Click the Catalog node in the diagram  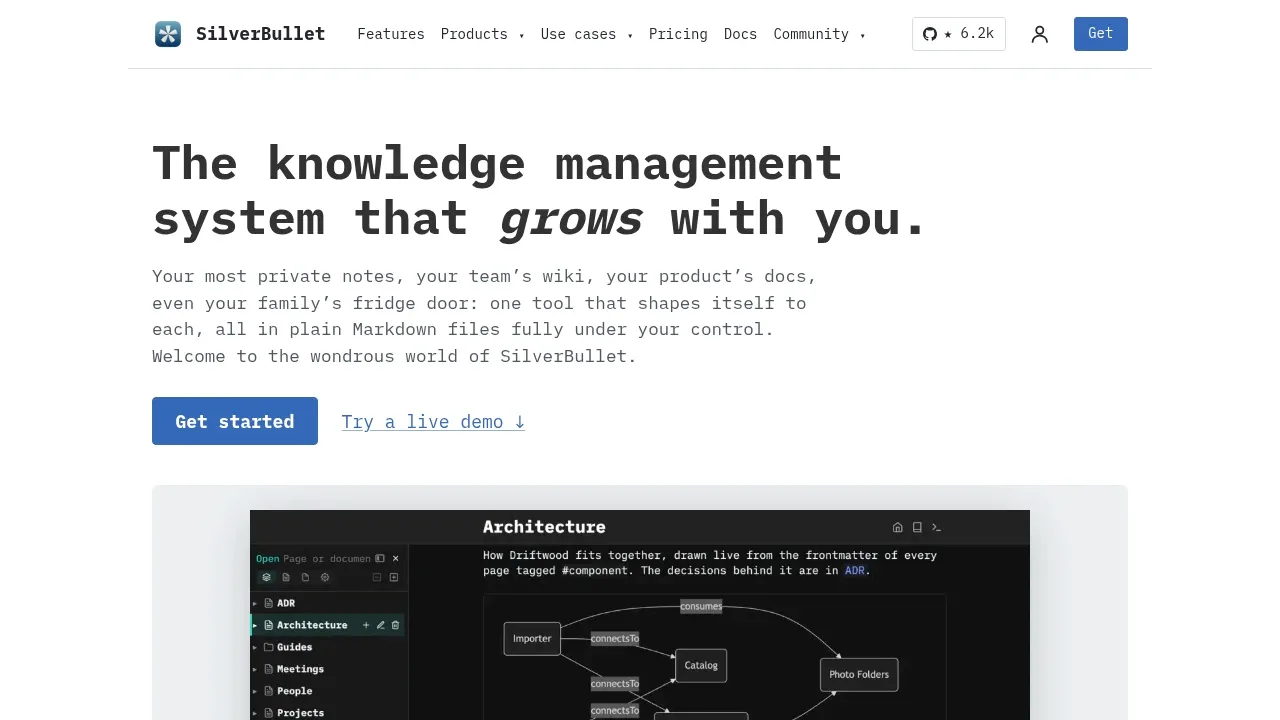point(701,665)
